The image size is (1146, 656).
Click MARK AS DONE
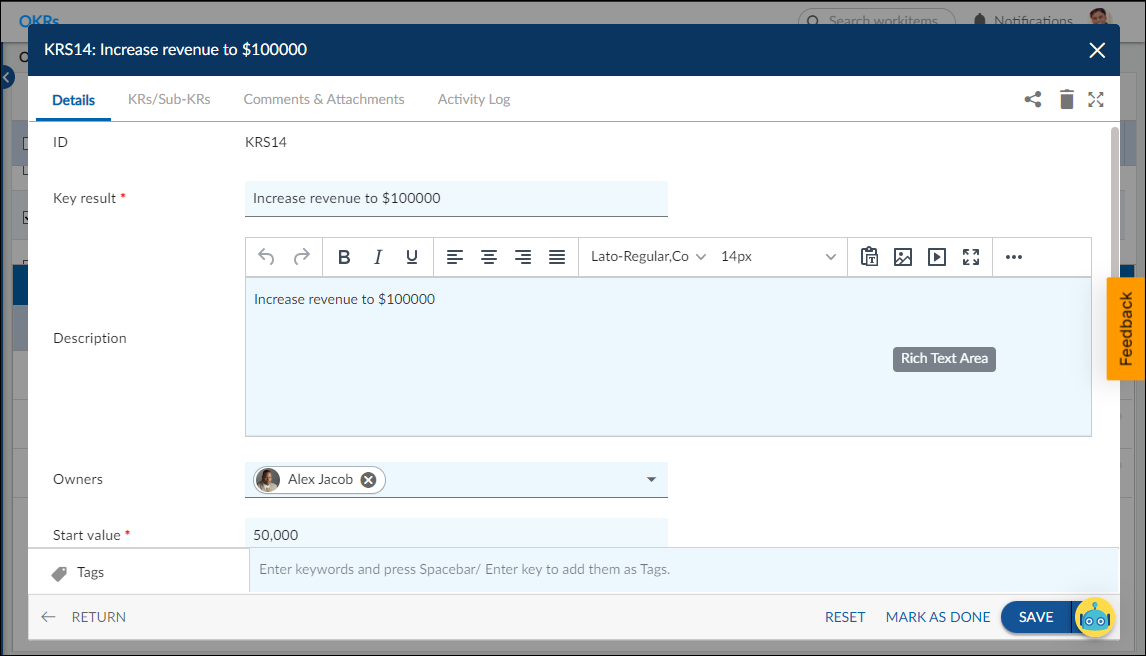[937, 617]
